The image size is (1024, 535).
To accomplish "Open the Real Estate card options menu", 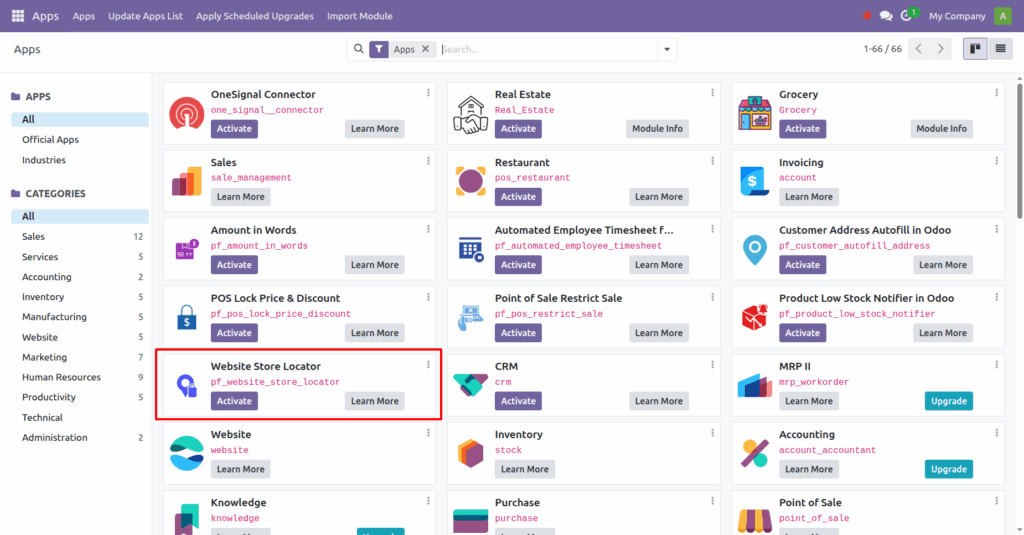I will tap(712, 93).
